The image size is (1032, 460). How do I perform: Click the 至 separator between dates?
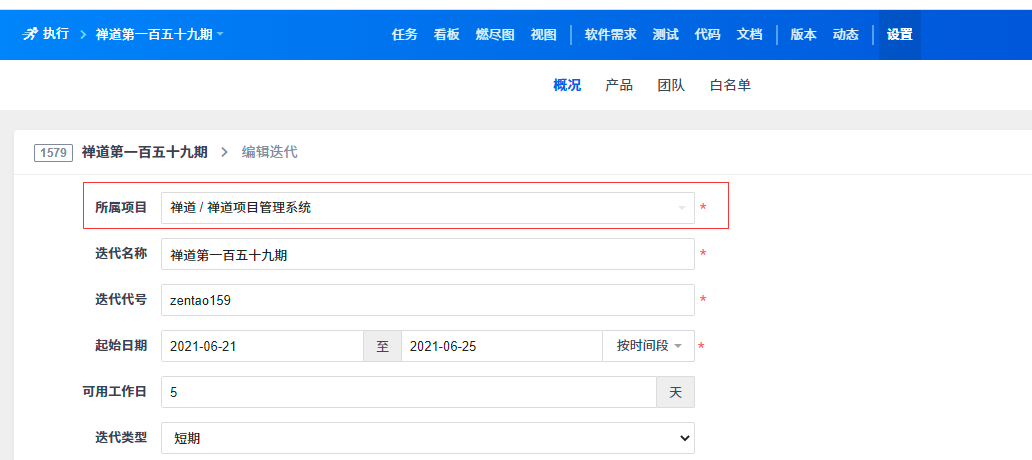pyautogui.click(x=382, y=346)
